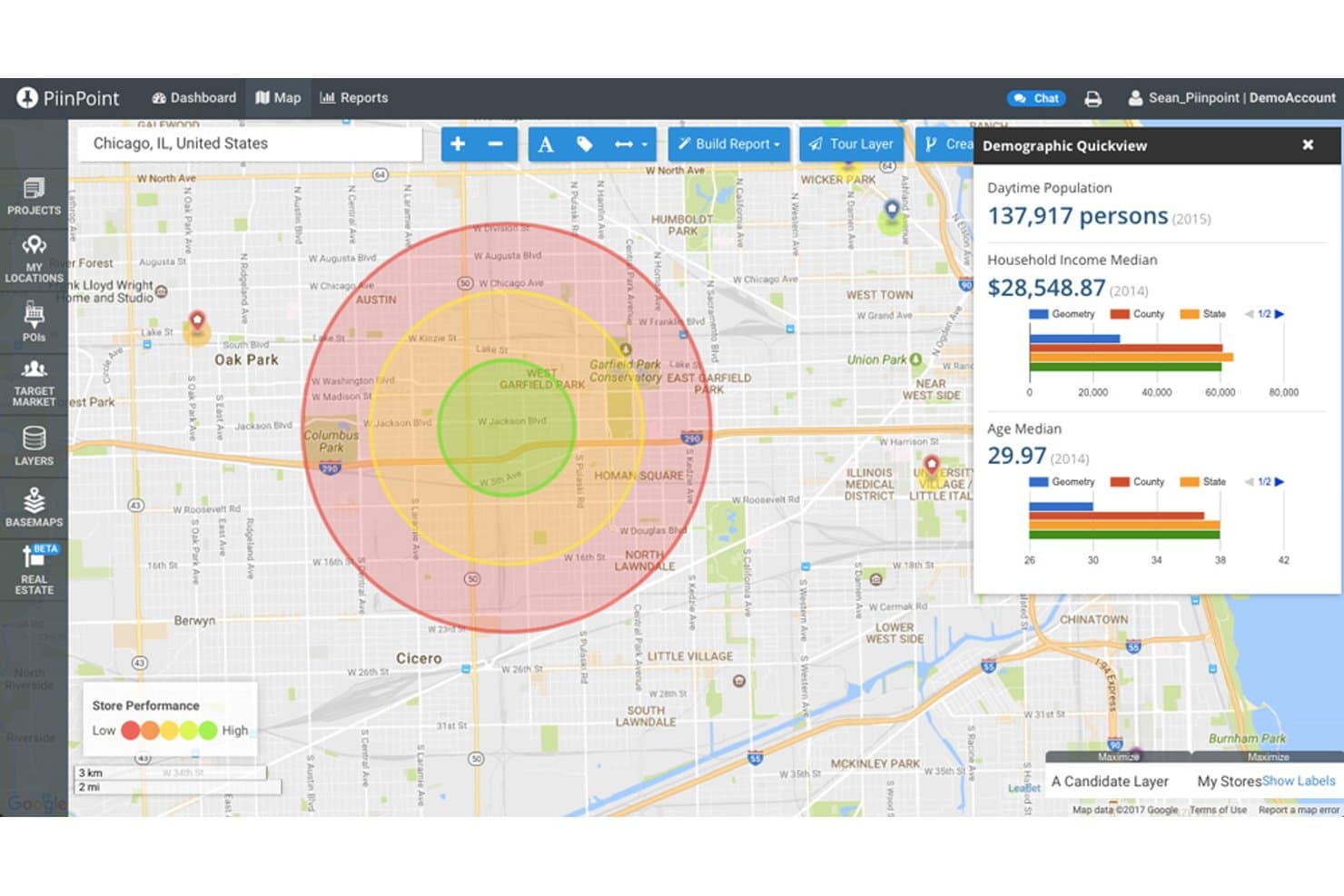Screen dimensions: 1344x896
Task: Open the Chat button
Action: tap(1036, 98)
